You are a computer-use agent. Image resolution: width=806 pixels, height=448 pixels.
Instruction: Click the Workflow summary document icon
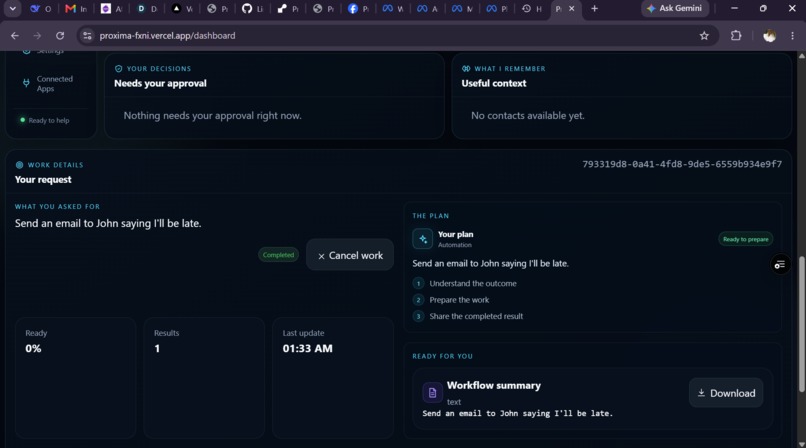coord(432,393)
